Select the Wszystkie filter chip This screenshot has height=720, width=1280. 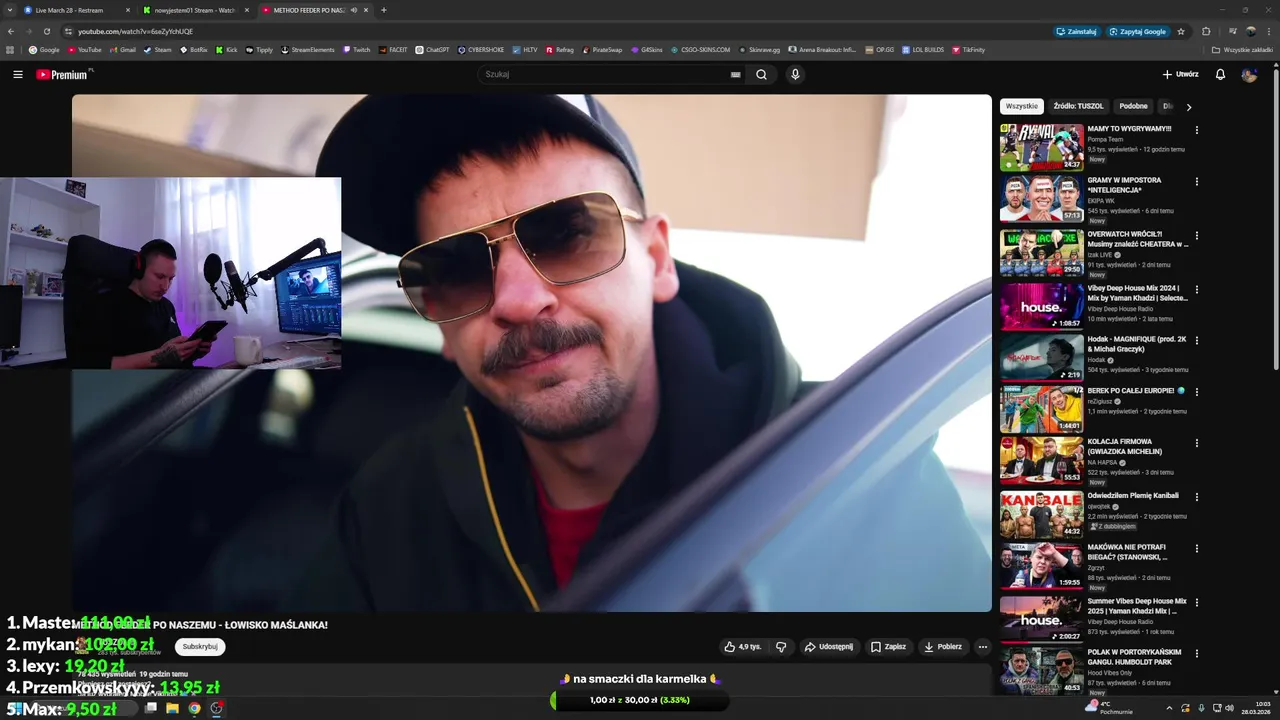pyautogui.click(x=1022, y=106)
